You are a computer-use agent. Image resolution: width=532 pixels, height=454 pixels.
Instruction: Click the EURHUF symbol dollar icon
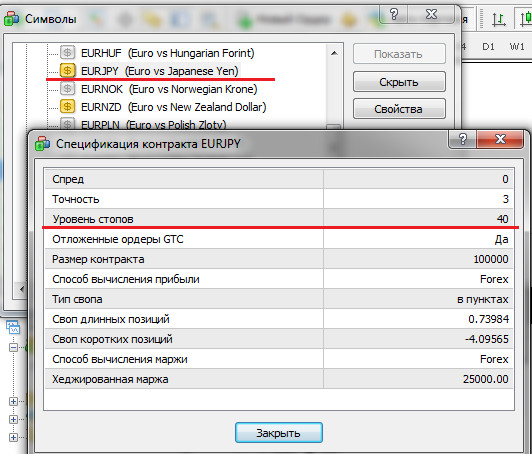[68, 53]
